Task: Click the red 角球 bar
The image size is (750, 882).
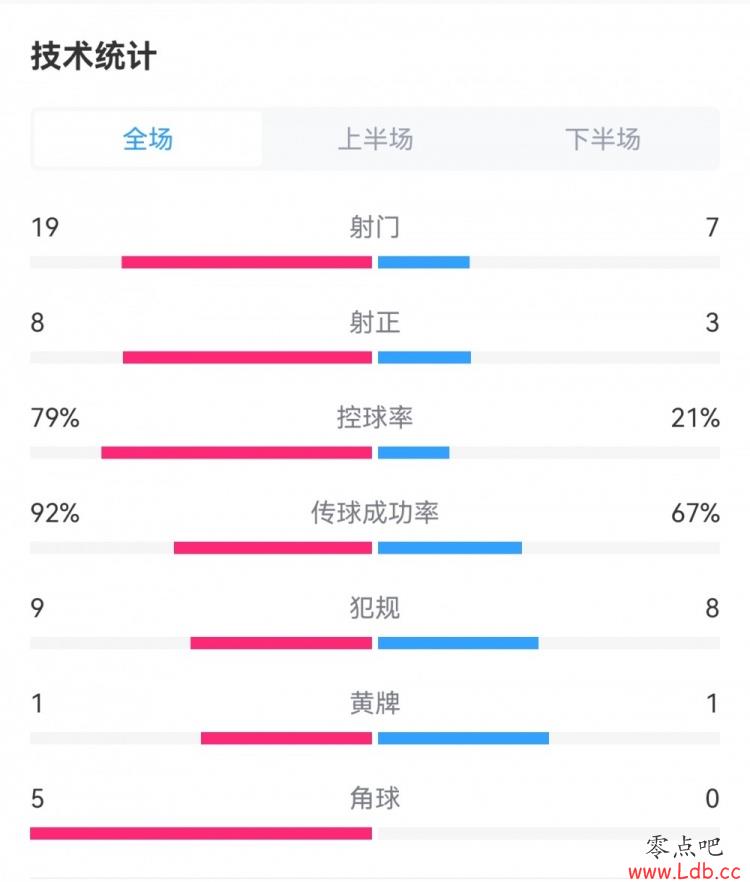Action: pyautogui.click(x=201, y=833)
